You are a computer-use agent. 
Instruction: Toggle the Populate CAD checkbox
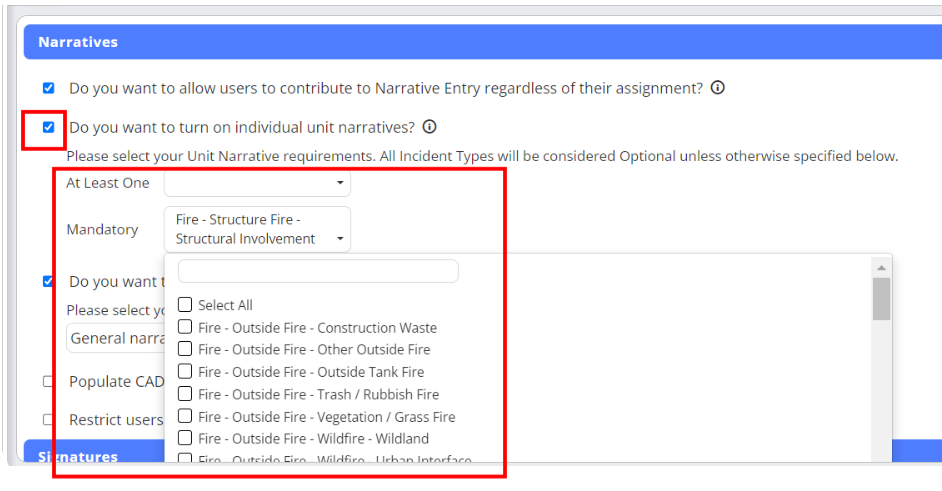pyautogui.click(x=49, y=381)
